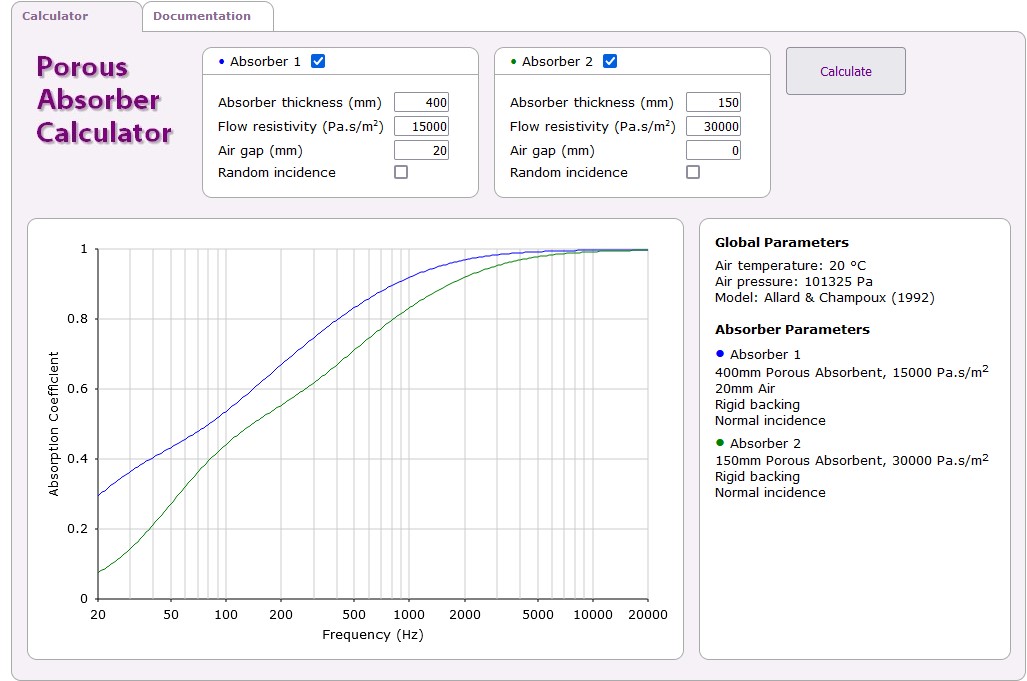Click the blue Absorber 1 legend dot
Screen dimensions: 1027x681
(720, 354)
